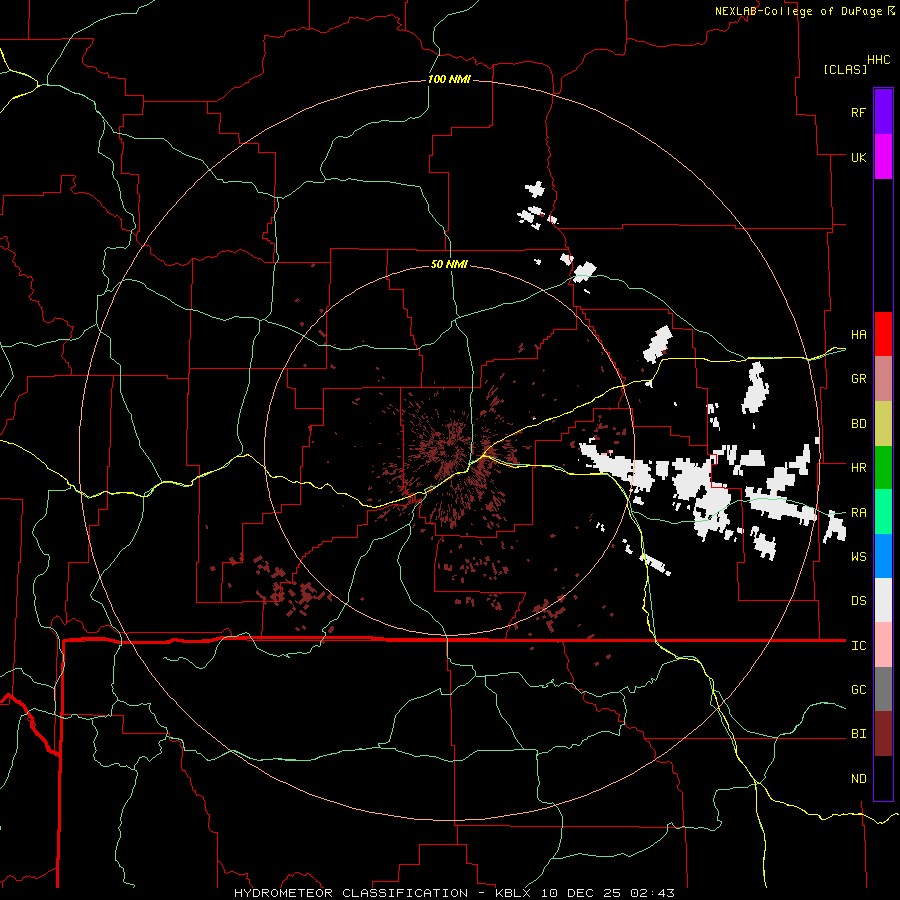Click the GC legend label

858,690
